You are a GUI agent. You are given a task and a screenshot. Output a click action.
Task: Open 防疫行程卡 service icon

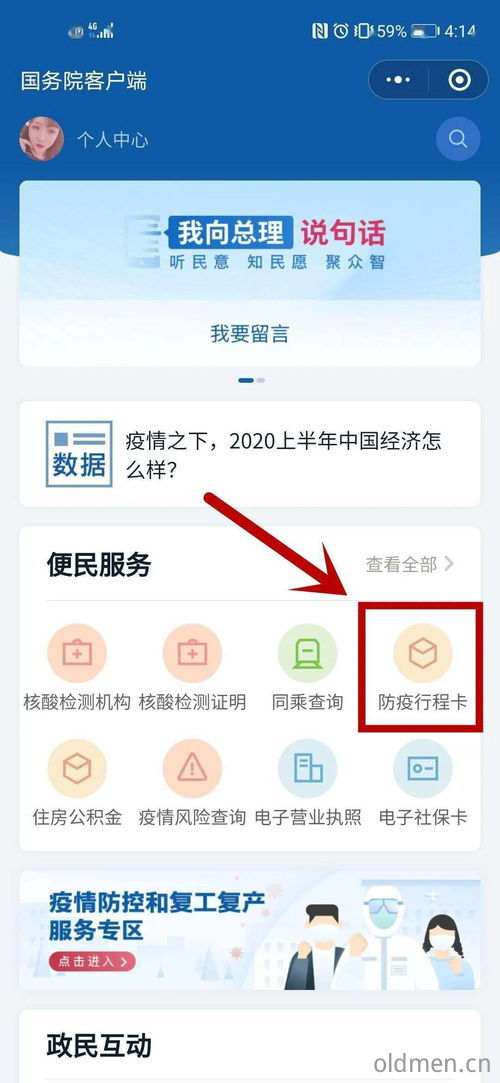pos(423,653)
